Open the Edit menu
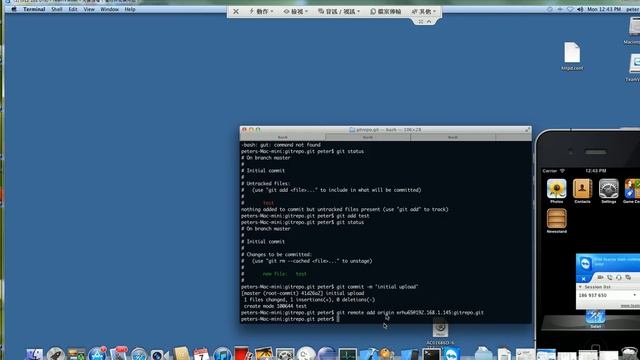Viewport: 640px width, 360px height. pyautogui.click(x=73, y=9)
